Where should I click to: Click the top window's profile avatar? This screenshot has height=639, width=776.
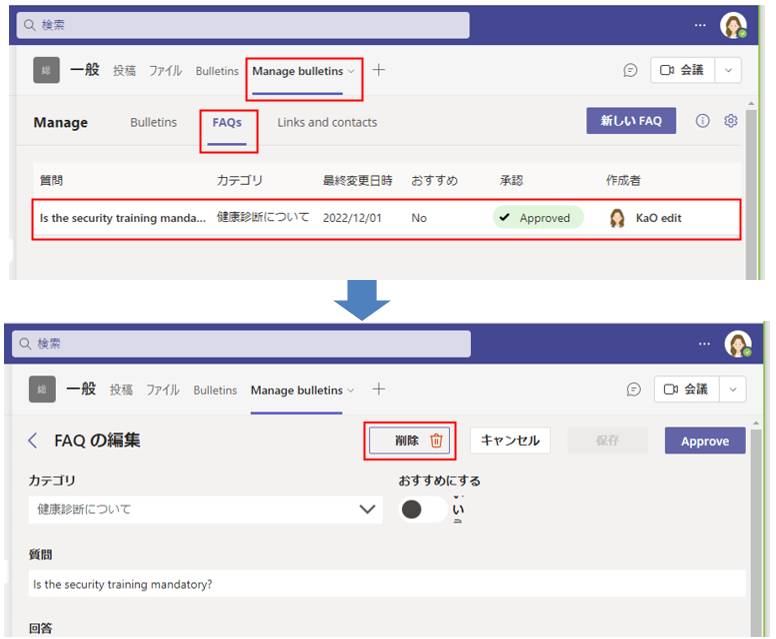coord(733,25)
